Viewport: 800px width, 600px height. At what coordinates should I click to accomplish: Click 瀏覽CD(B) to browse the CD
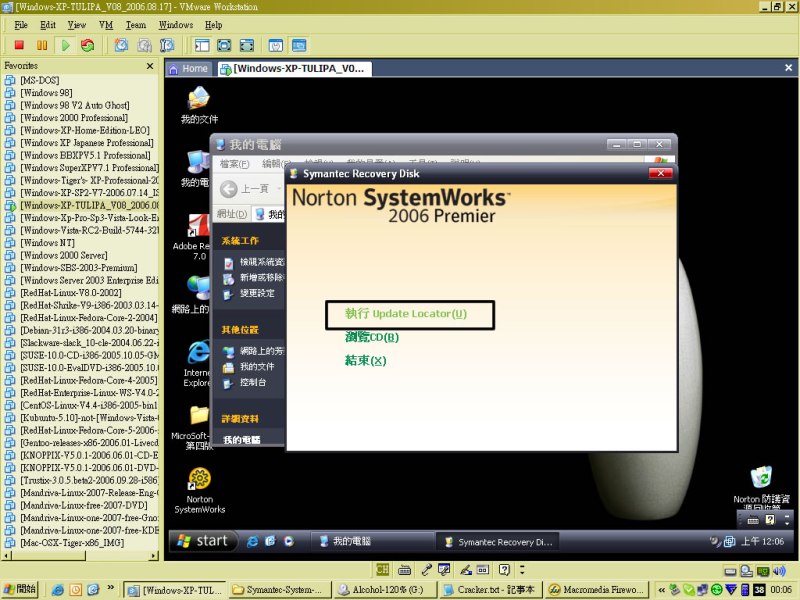click(x=372, y=337)
